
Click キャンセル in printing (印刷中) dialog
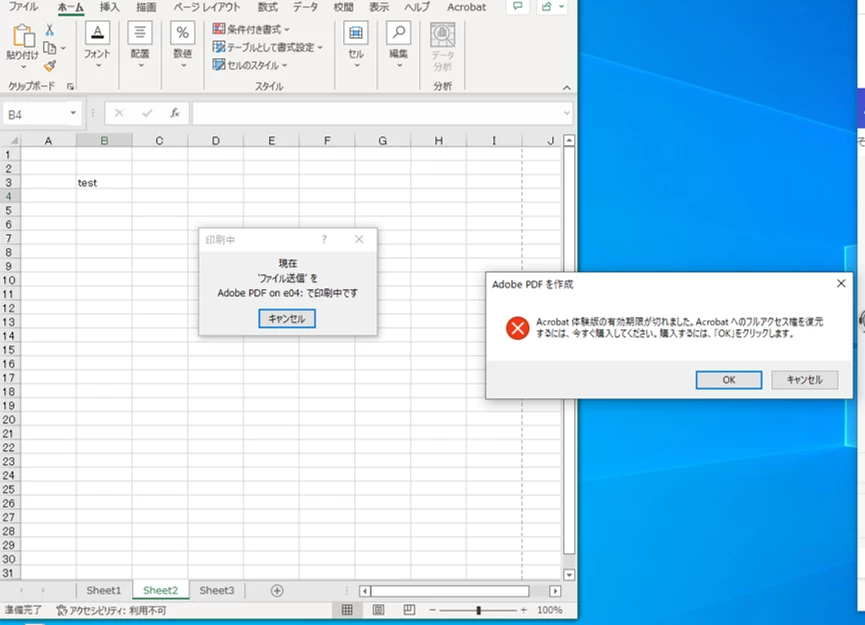click(x=287, y=318)
